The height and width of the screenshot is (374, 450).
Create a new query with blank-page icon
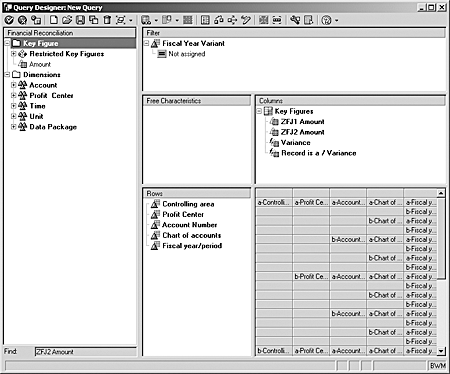coord(54,20)
